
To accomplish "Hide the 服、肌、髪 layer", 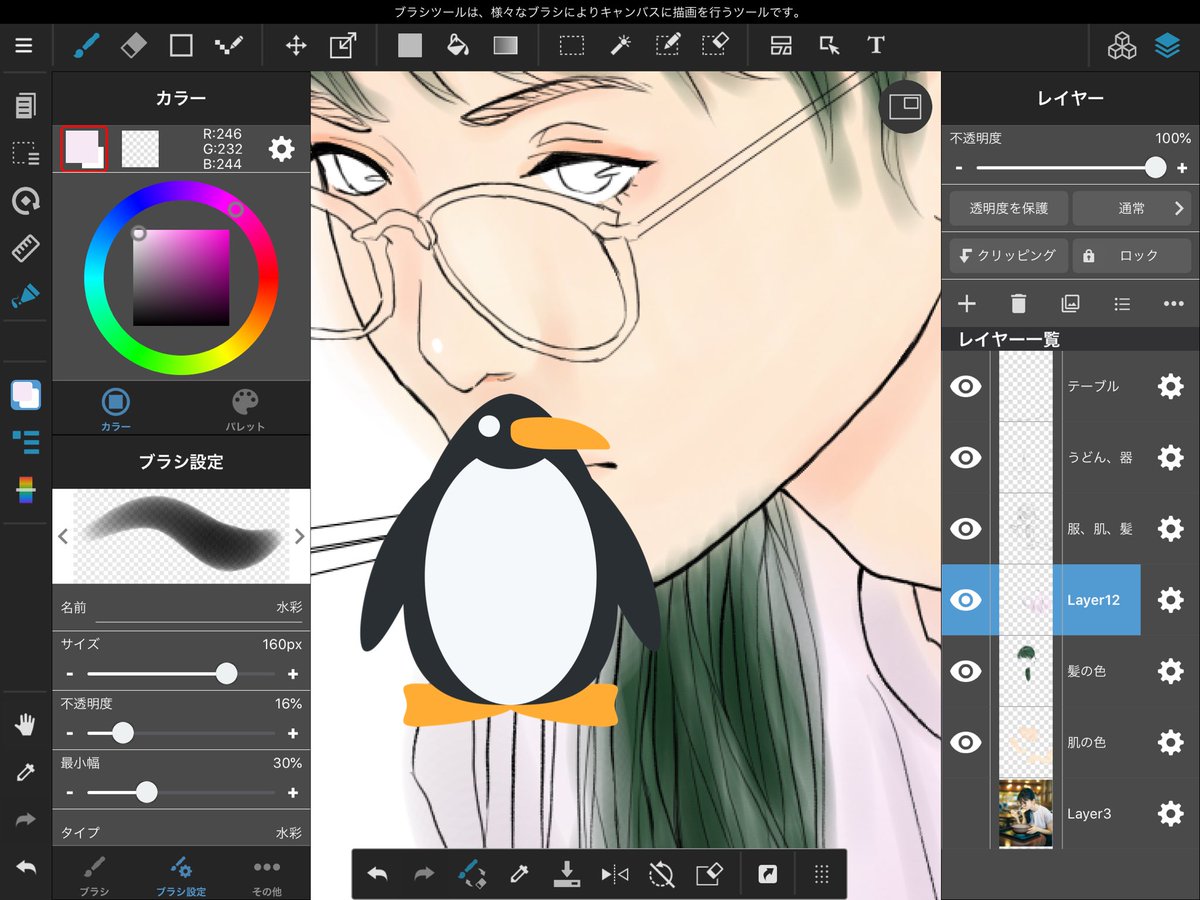I will click(965, 529).
